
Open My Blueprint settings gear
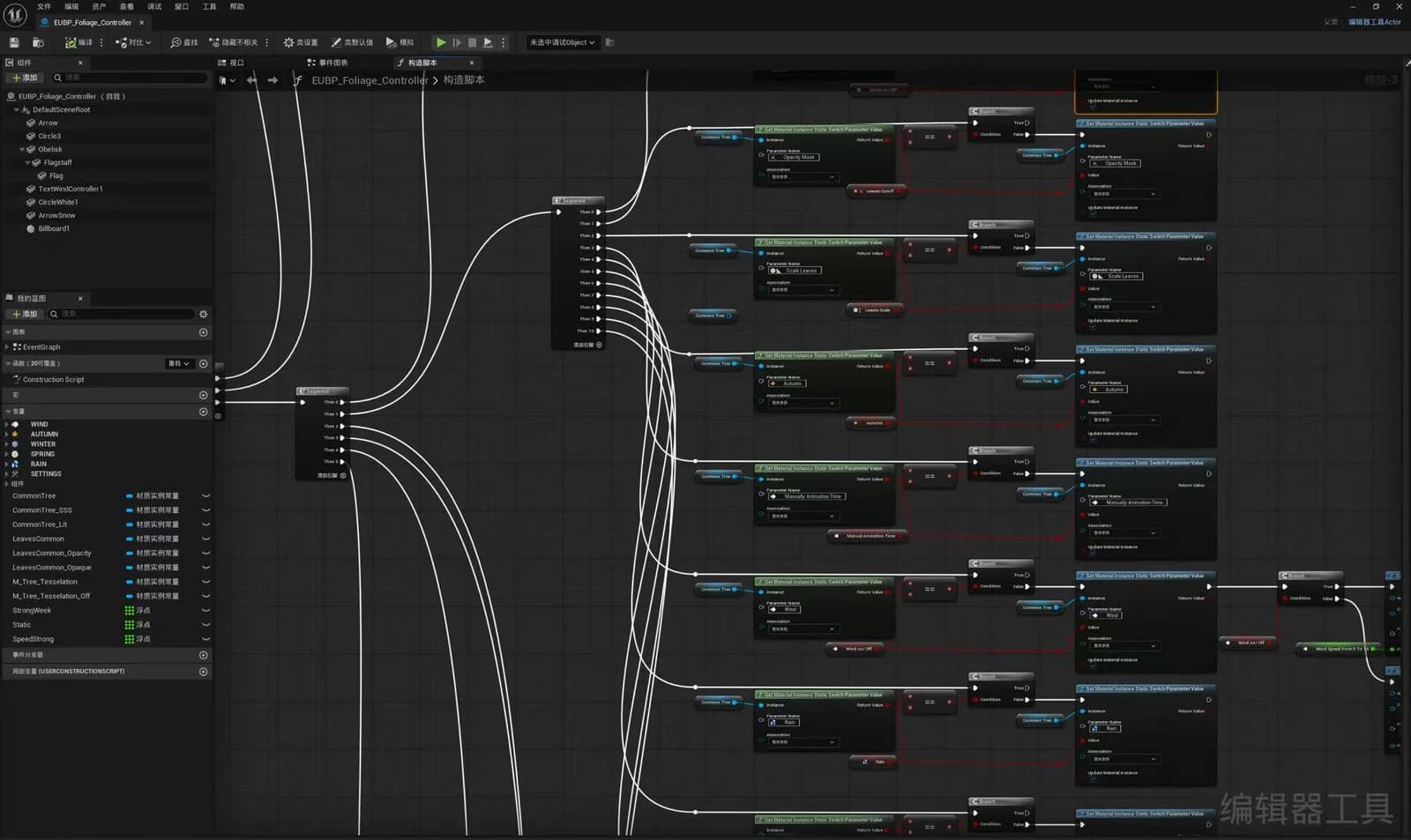pos(204,314)
